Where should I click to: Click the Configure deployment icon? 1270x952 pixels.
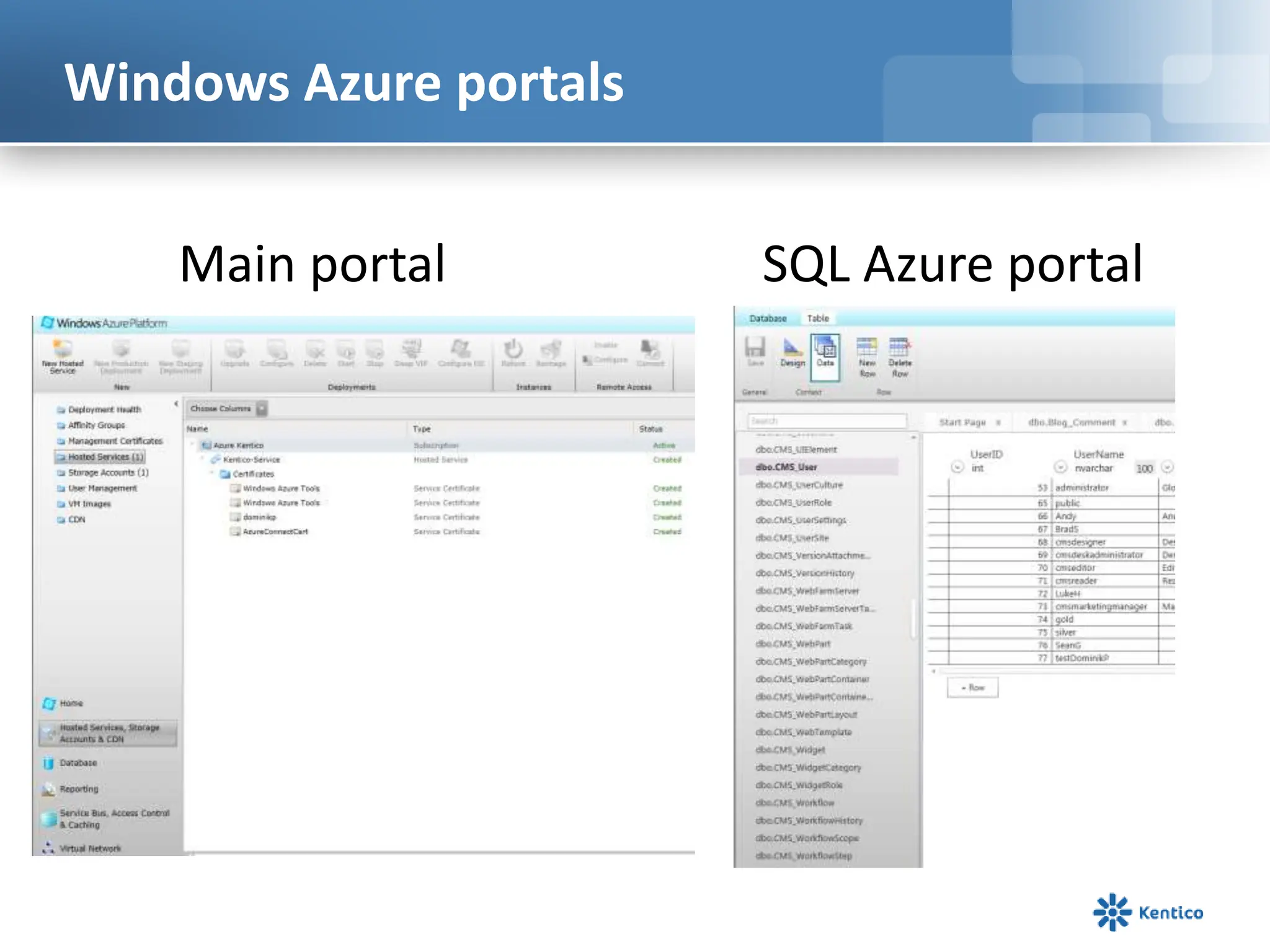(x=277, y=348)
